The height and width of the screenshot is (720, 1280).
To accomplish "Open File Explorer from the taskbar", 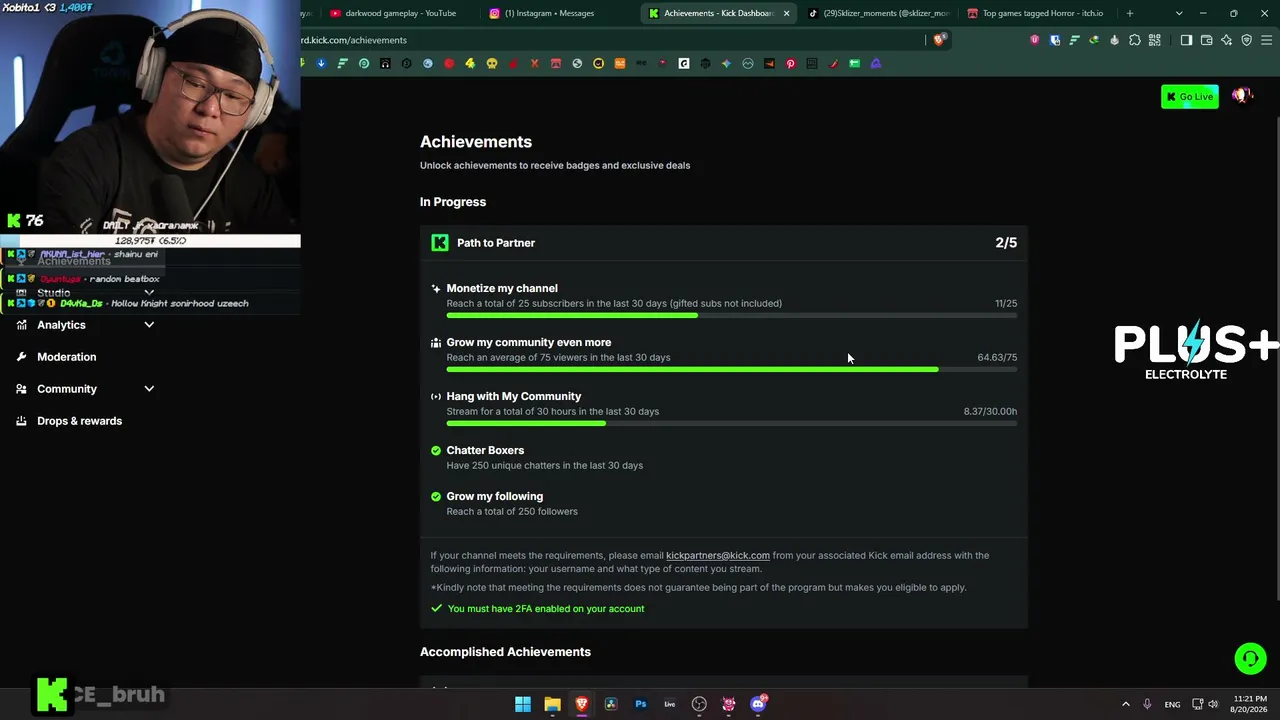I will (552, 704).
